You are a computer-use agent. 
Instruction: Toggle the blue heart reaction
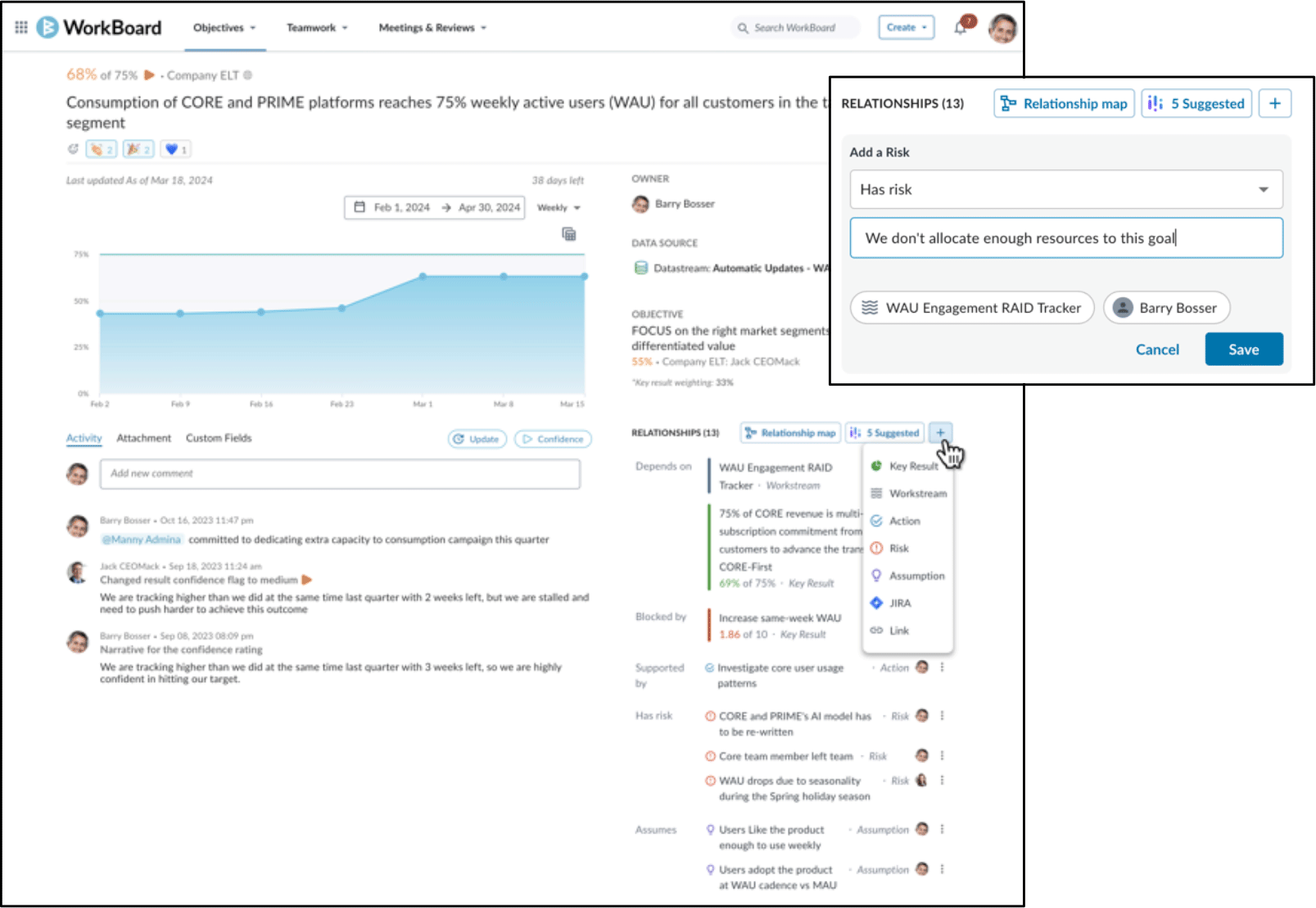175,149
